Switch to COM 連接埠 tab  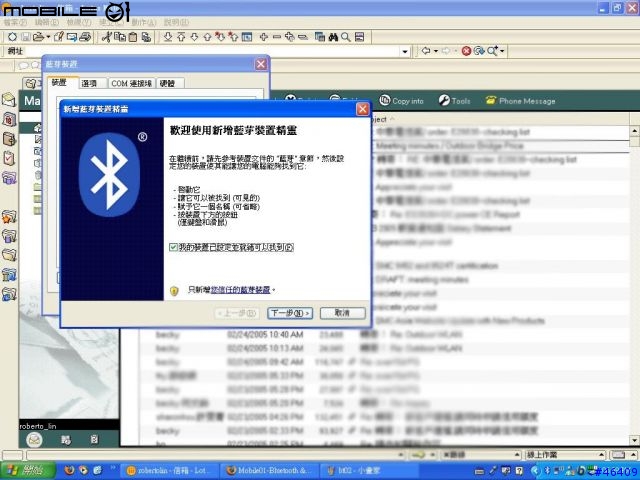coord(131,83)
